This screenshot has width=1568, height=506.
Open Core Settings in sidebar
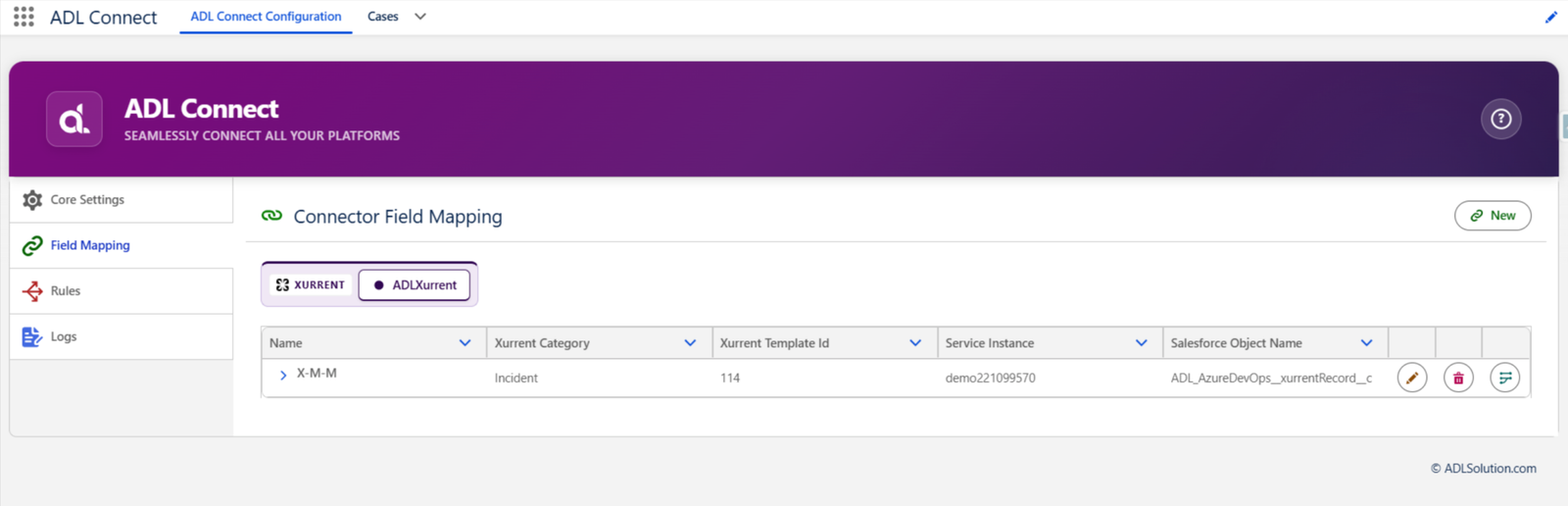pyautogui.click(x=122, y=200)
